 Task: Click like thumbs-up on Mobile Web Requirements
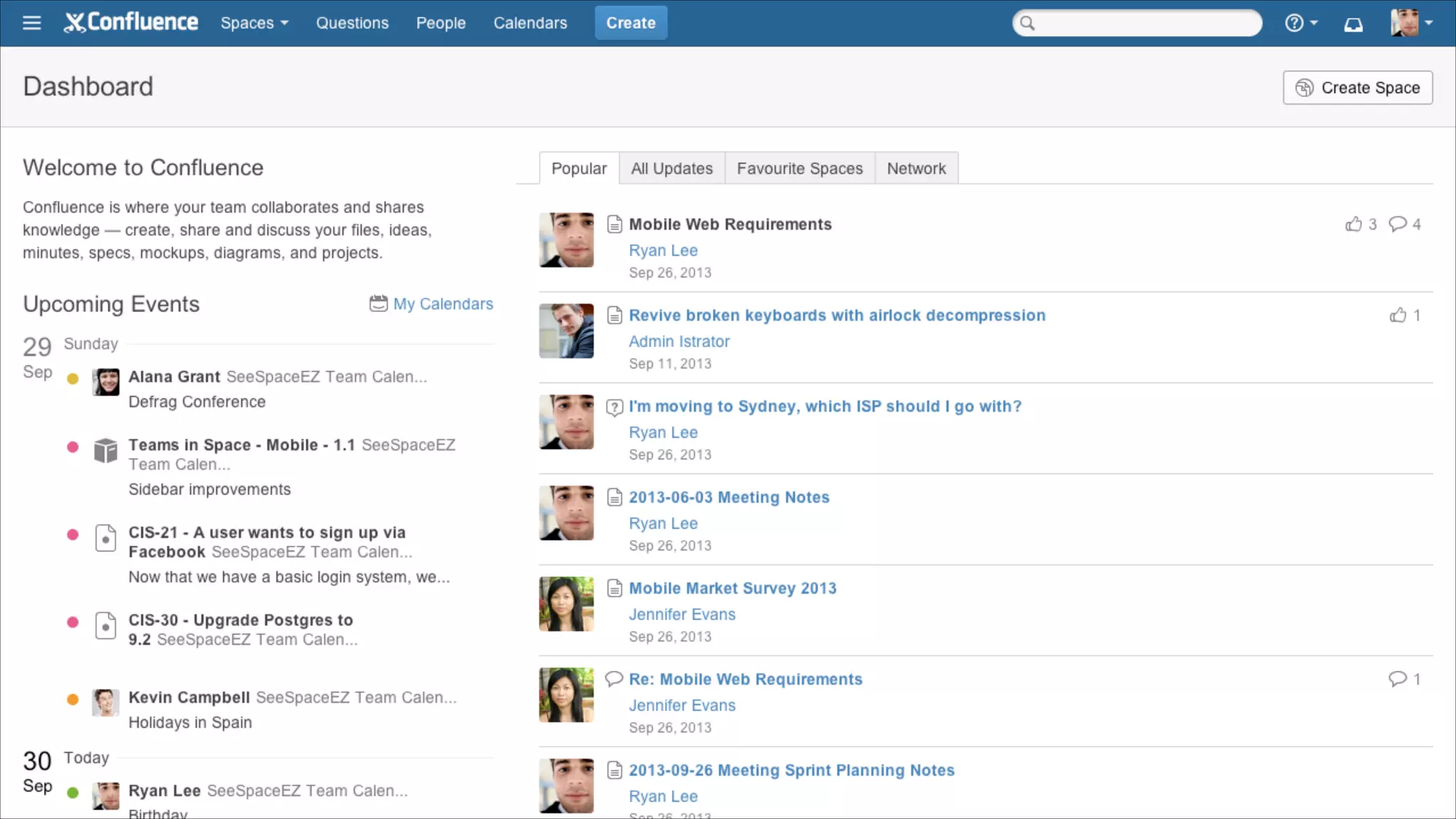coord(1354,225)
